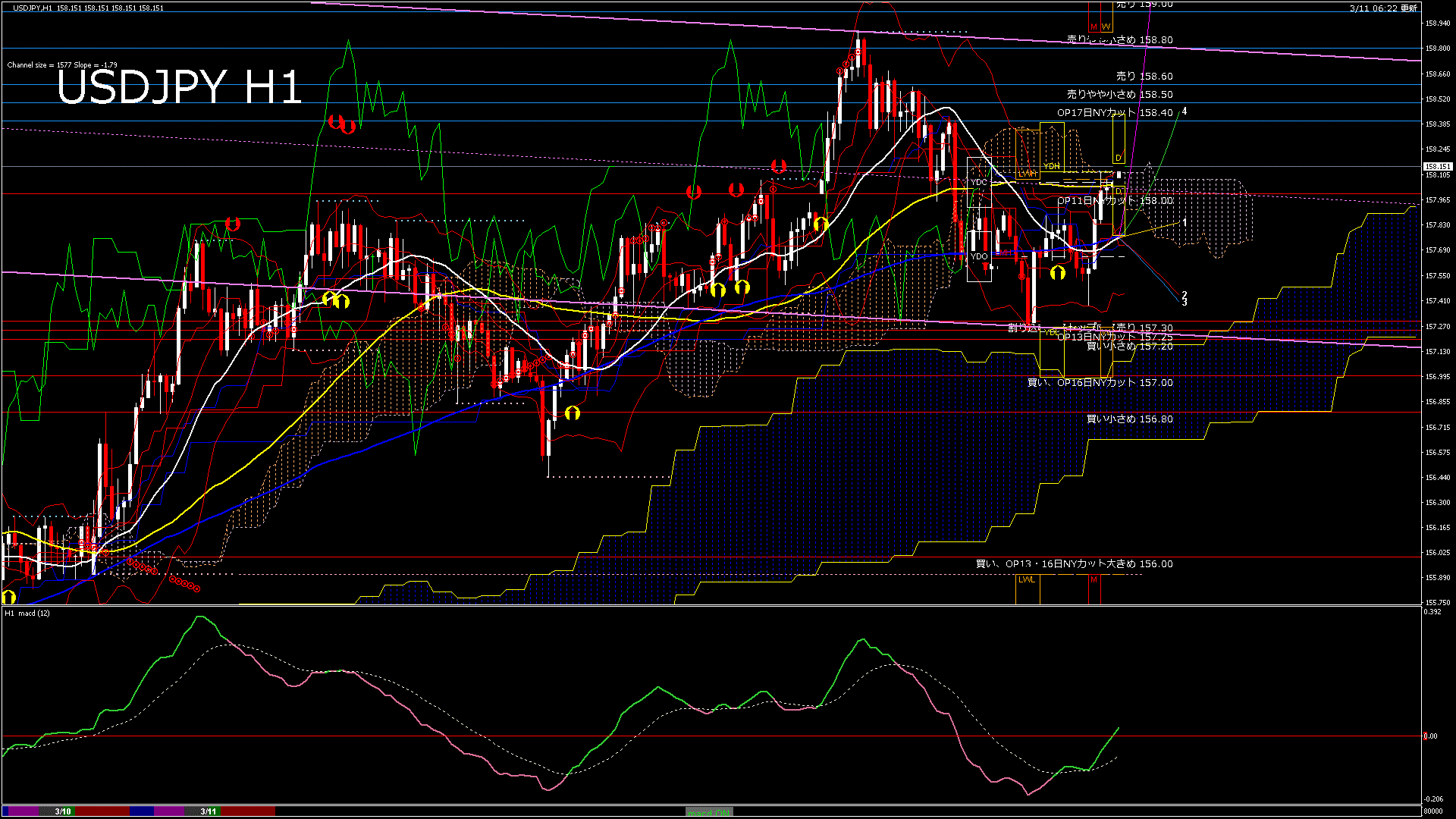
Task: Click projection line end label 4
Action: click(1185, 111)
